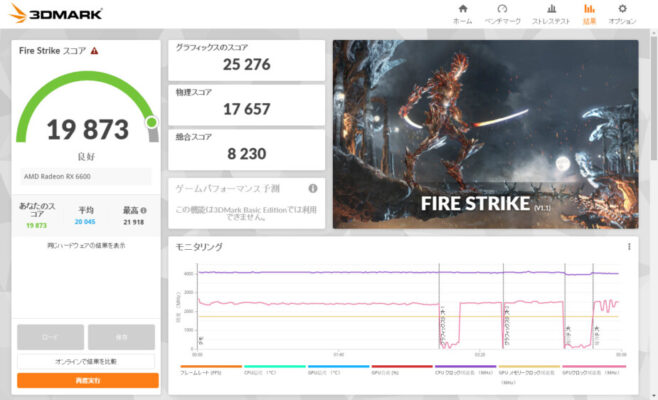658x400 pixels.
Task: Open the three-dot menu in the monitoring panel
Action: coord(629,247)
